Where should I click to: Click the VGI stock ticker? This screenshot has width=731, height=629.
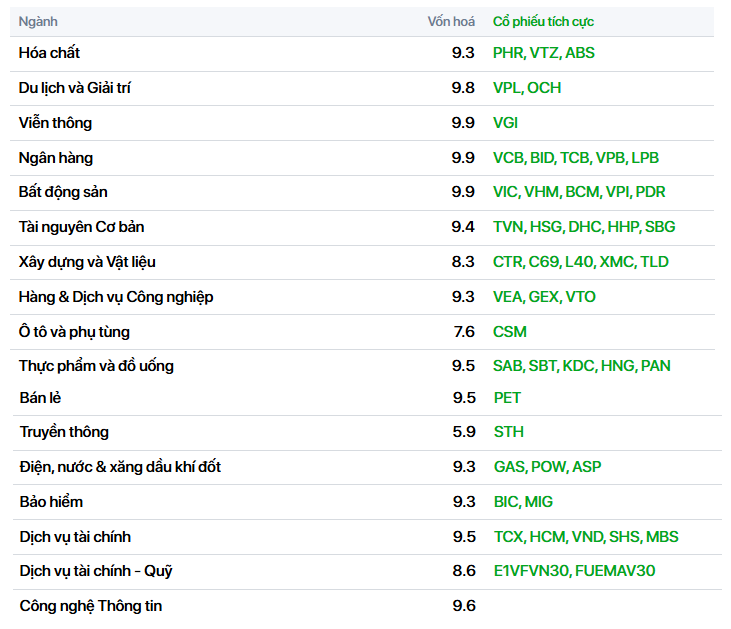(x=505, y=123)
